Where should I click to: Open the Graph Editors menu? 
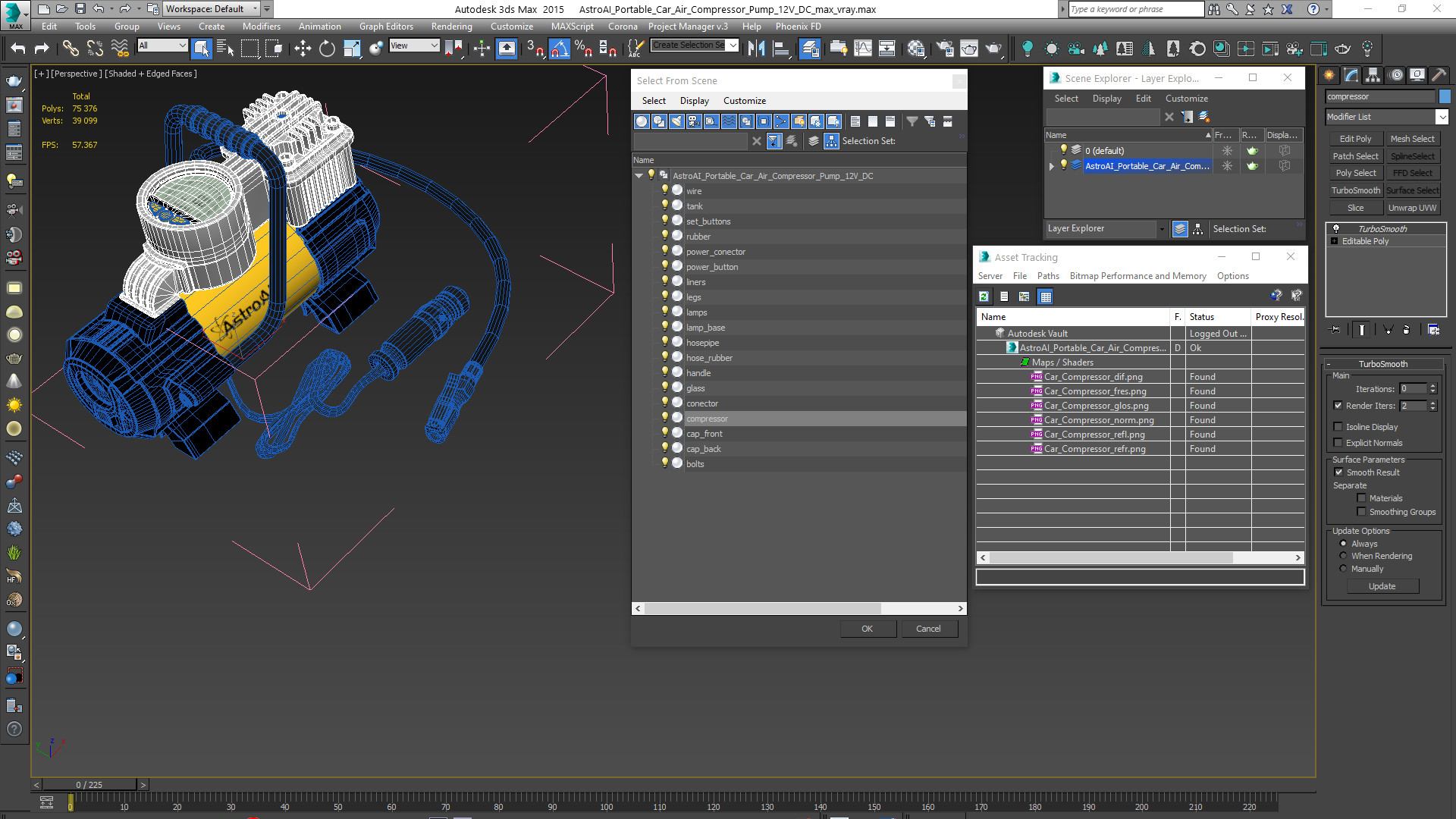tap(386, 27)
